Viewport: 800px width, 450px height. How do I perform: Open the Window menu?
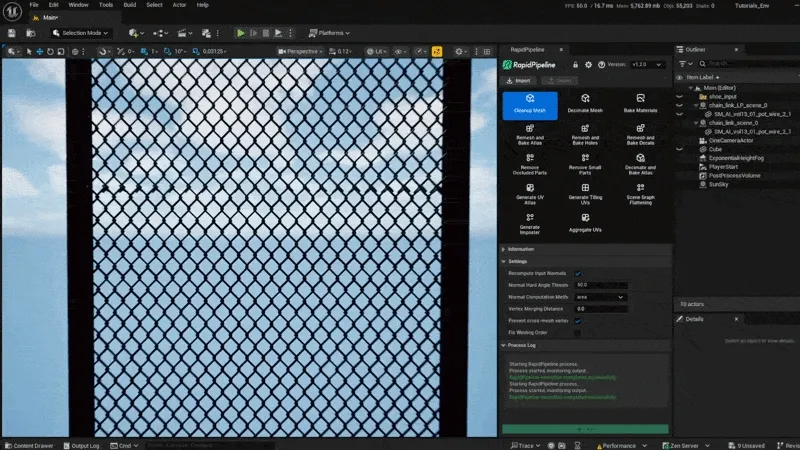78,5
